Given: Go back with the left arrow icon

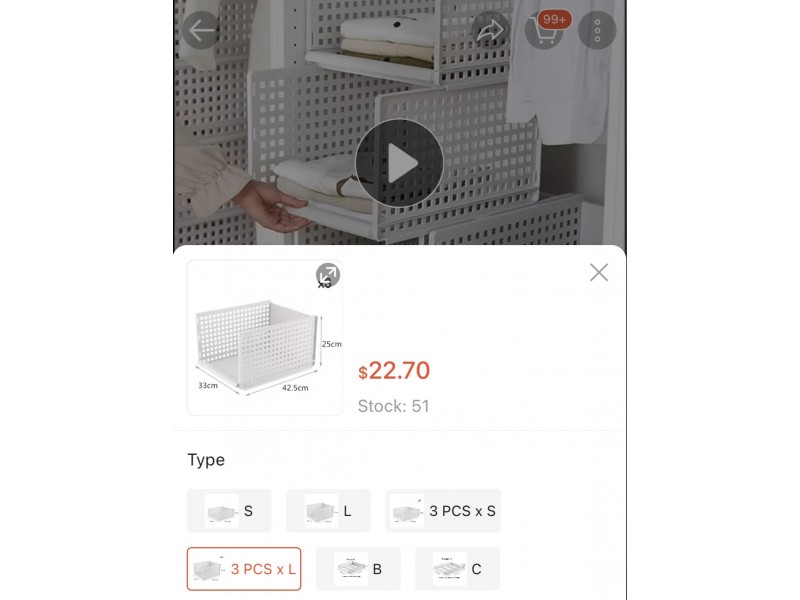Looking at the screenshot, I should click(x=201, y=30).
